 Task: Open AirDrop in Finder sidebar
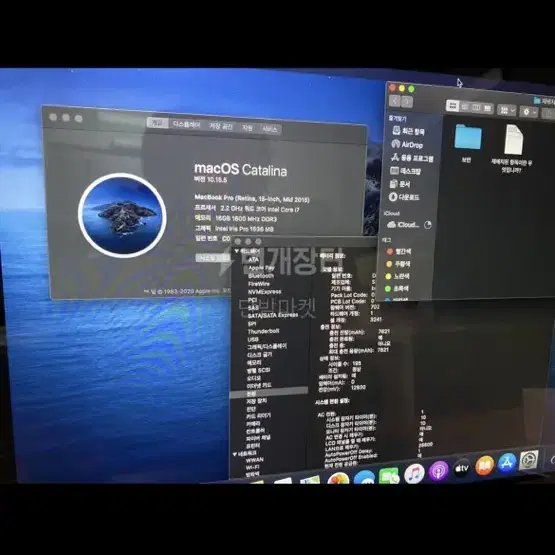407,144
